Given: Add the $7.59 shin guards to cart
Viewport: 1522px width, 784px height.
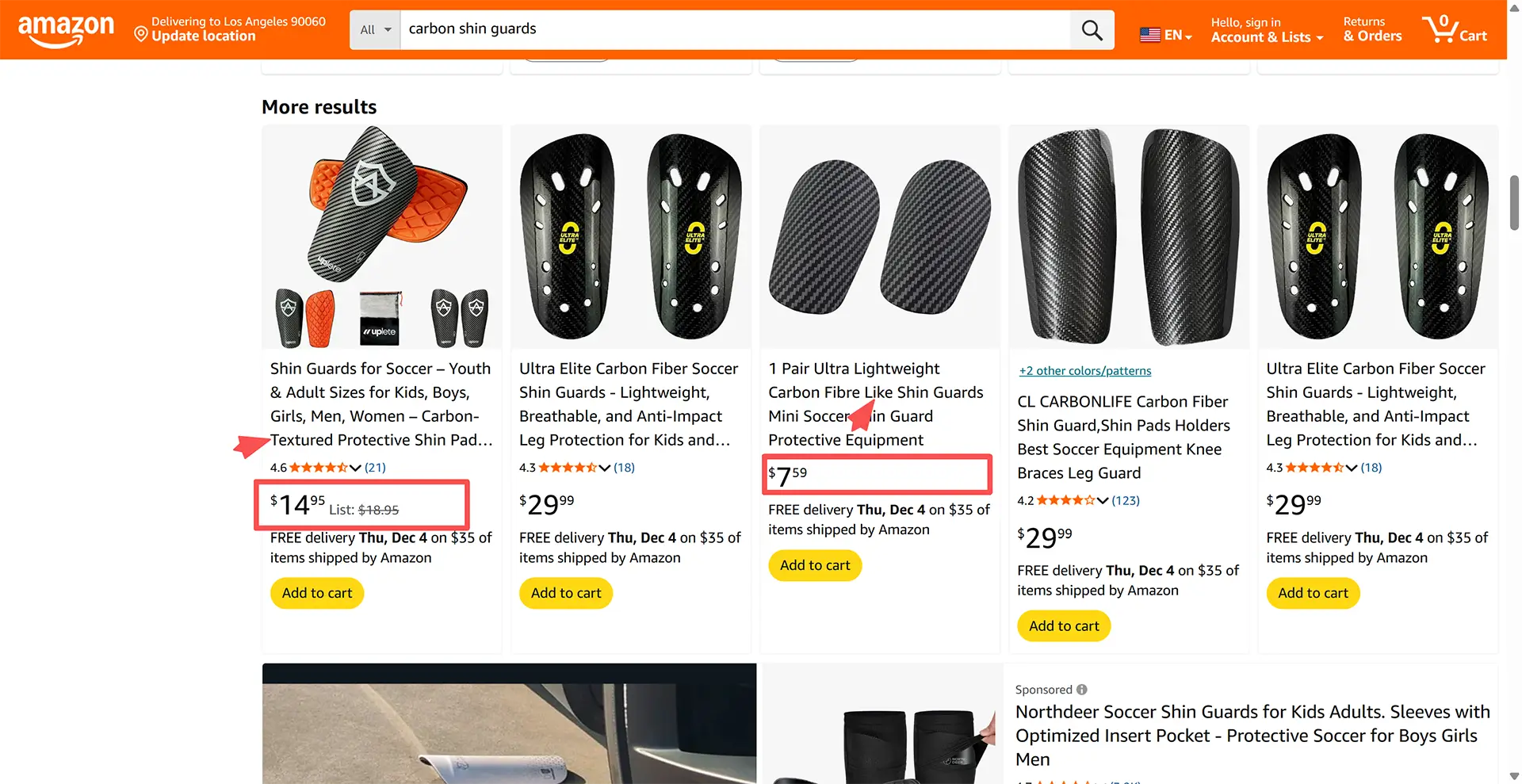Looking at the screenshot, I should point(815,565).
